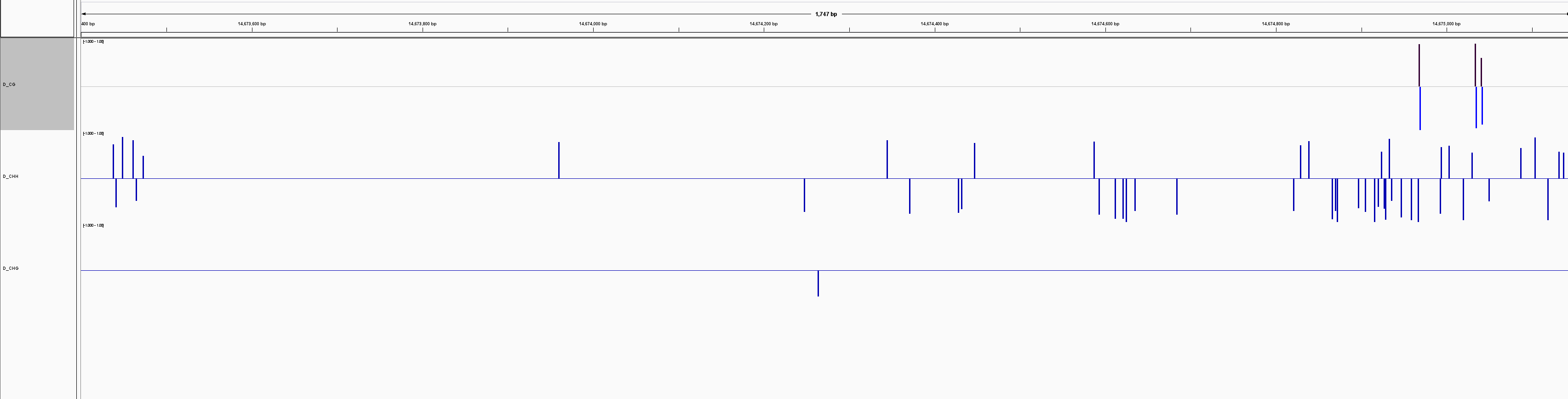Click the 14,673,600 bp ruler mark
1568x399 pixels.
coord(252,24)
